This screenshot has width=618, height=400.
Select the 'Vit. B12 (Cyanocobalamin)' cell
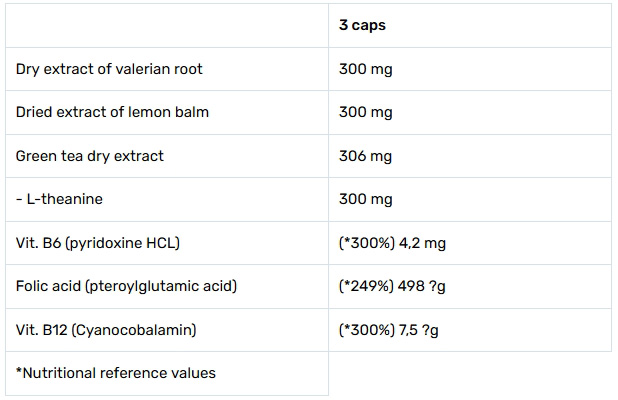(x=105, y=330)
